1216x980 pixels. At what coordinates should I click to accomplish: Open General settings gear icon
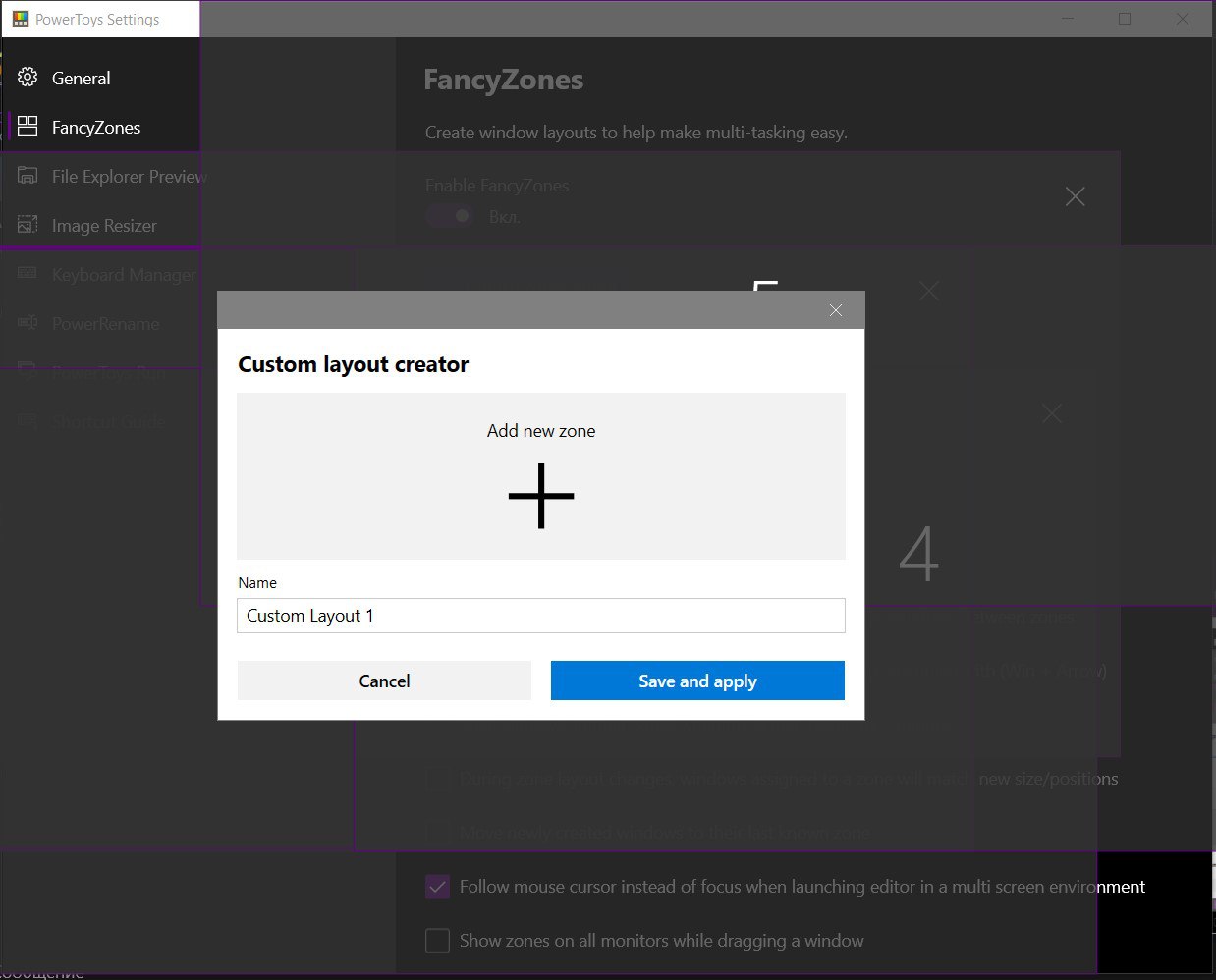coord(28,77)
